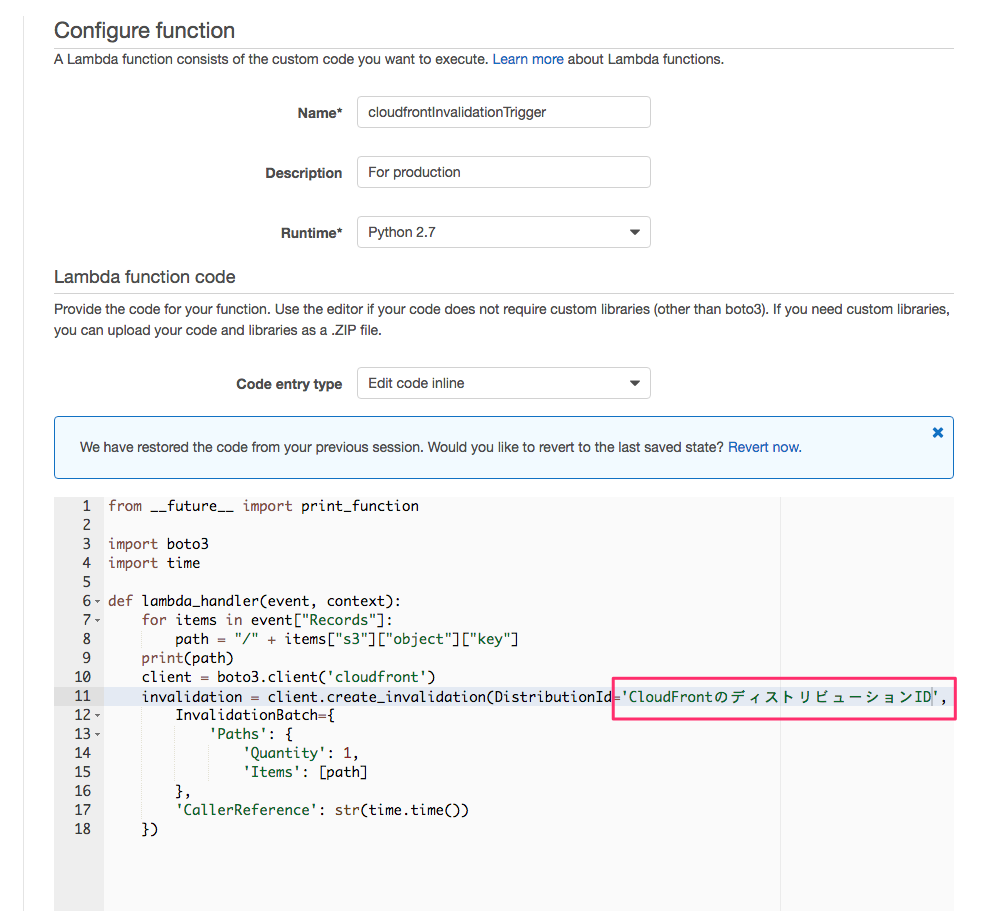
Task: Click the Revert now link
Action: click(764, 447)
